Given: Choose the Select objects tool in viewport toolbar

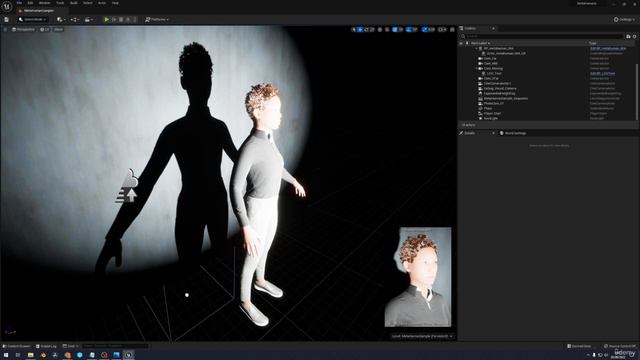Looking at the screenshot, I should pyautogui.click(x=353, y=29).
